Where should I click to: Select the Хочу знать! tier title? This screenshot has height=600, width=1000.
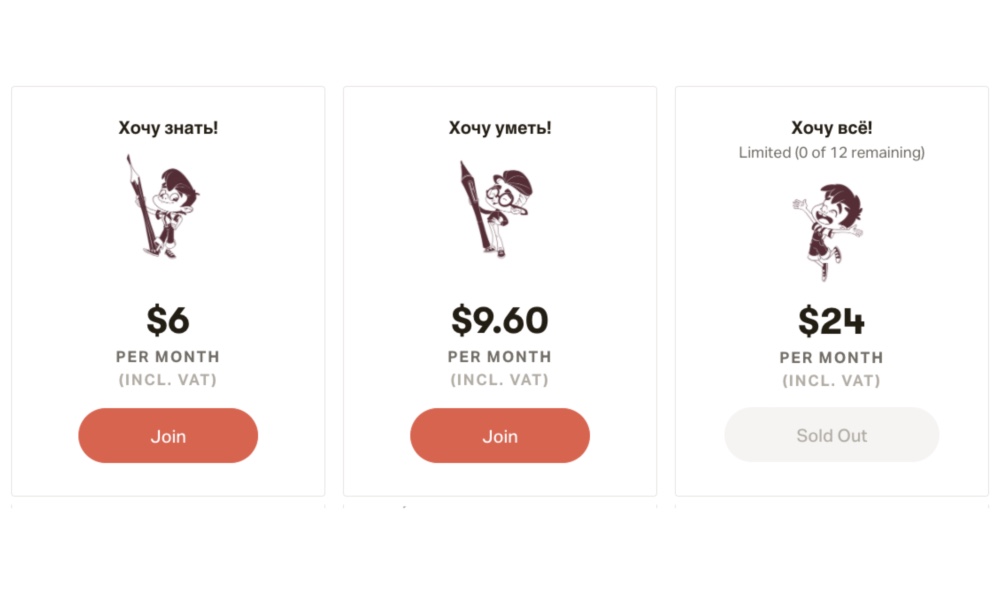[x=168, y=128]
